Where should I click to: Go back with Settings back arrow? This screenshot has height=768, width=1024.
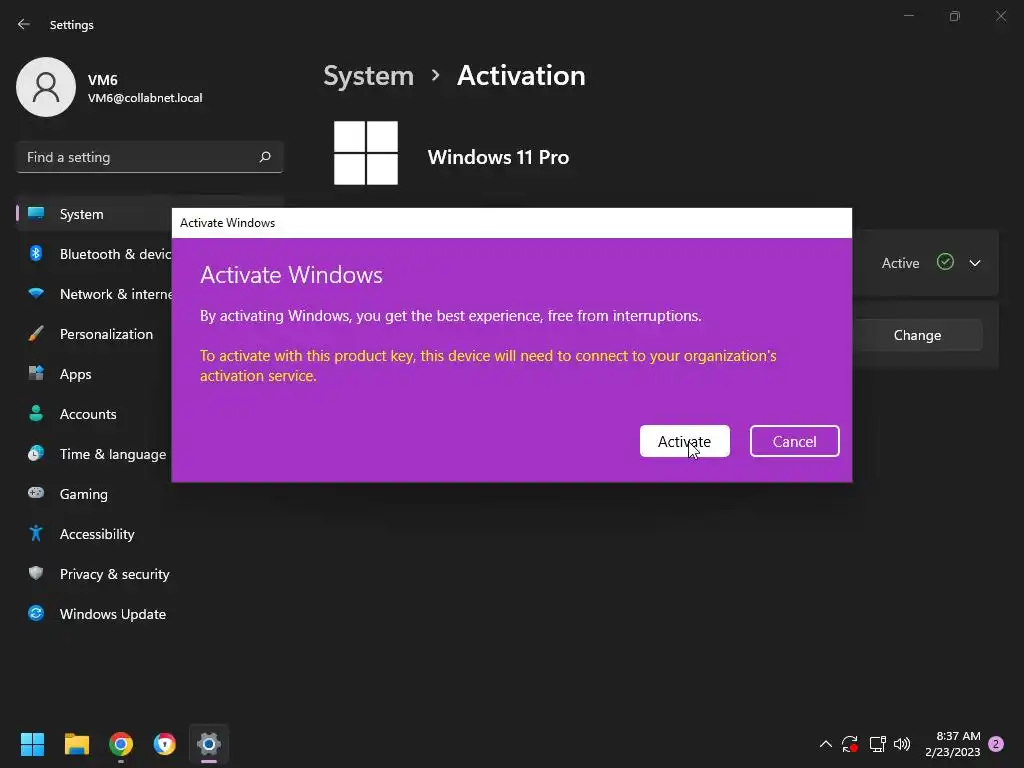pos(24,24)
